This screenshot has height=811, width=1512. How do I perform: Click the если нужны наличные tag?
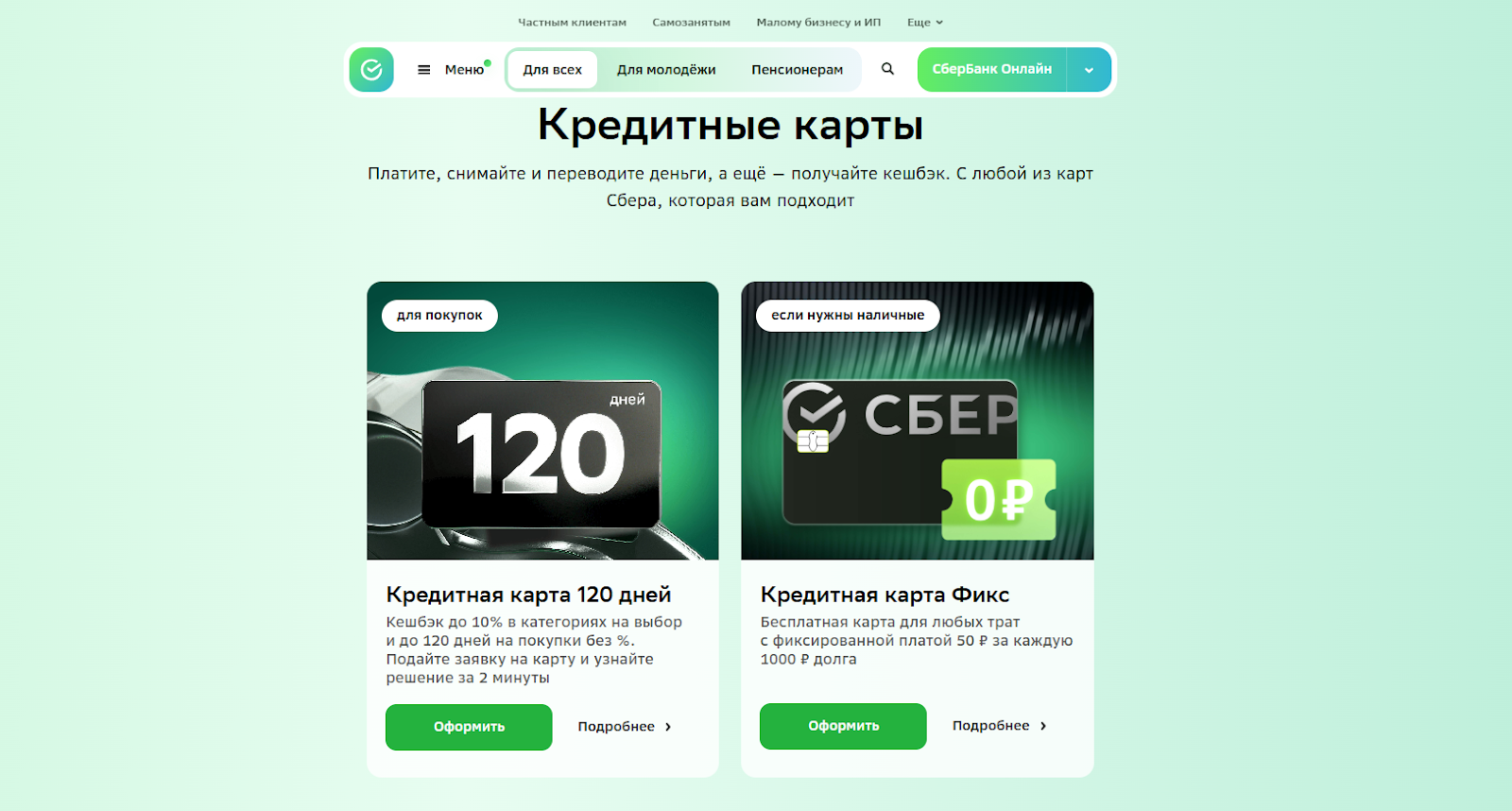pyautogui.click(x=848, y=316)
